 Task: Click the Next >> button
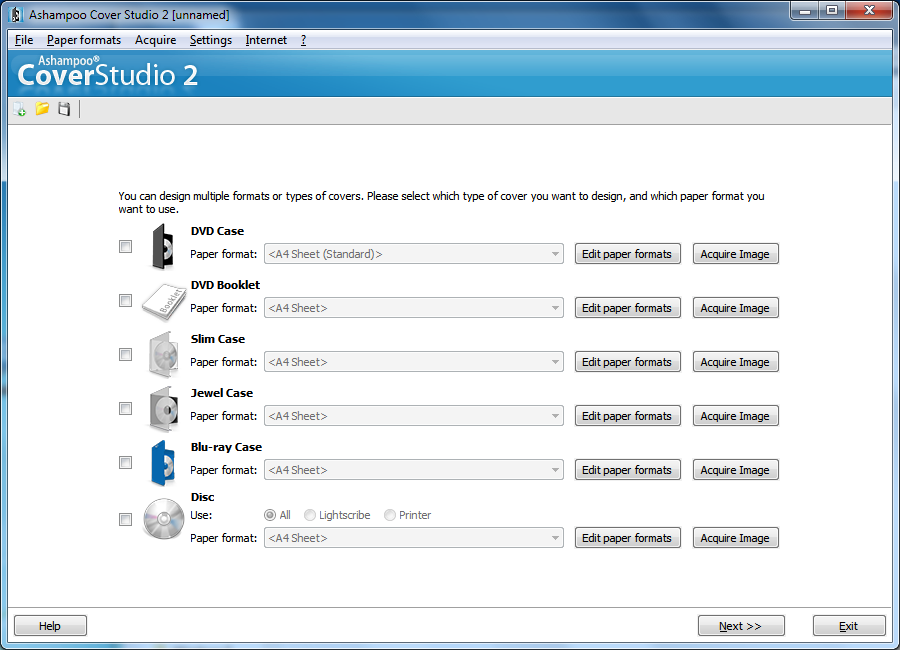coord(741,626)
